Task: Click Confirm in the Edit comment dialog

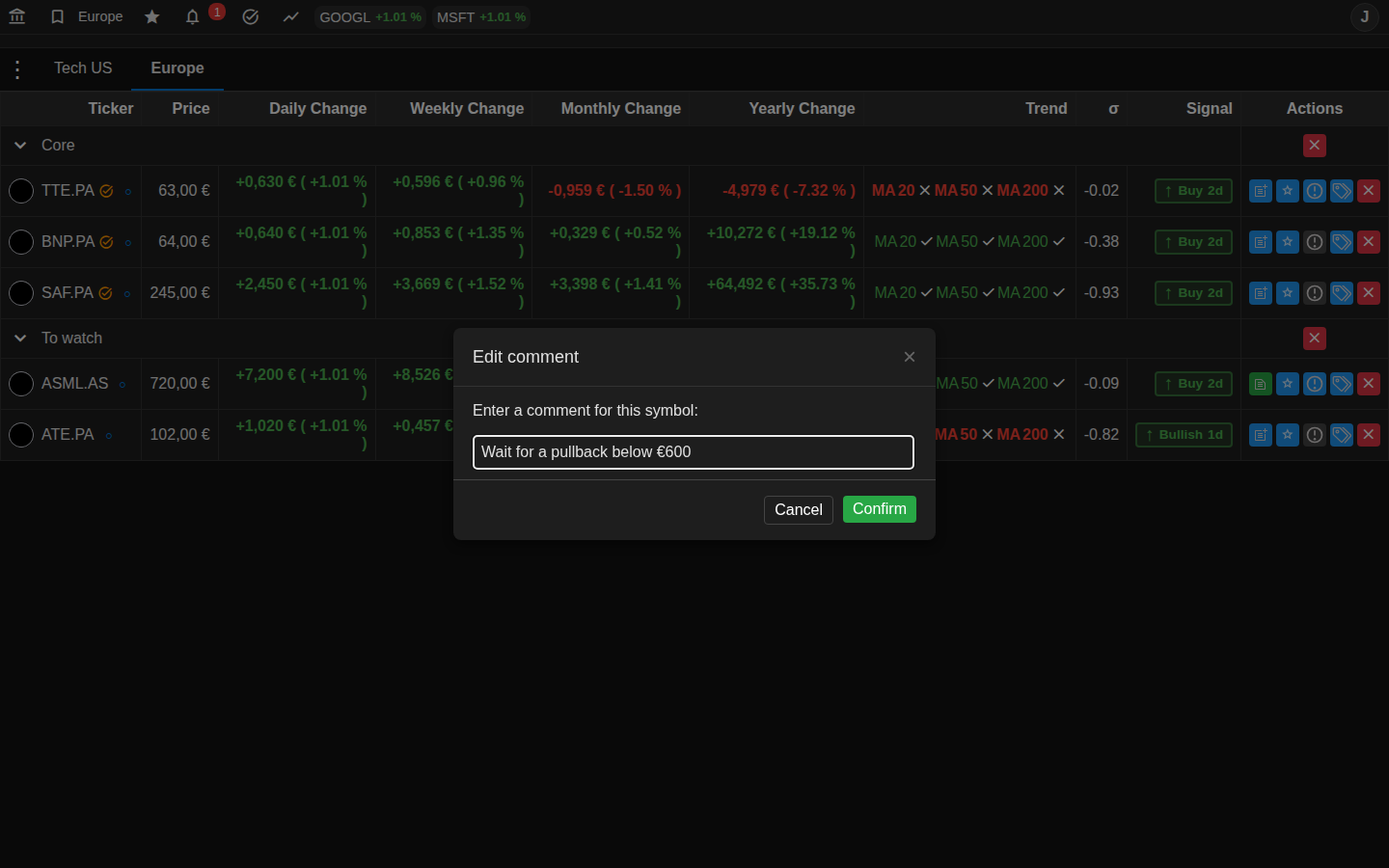Action: (x=880, y=509)
